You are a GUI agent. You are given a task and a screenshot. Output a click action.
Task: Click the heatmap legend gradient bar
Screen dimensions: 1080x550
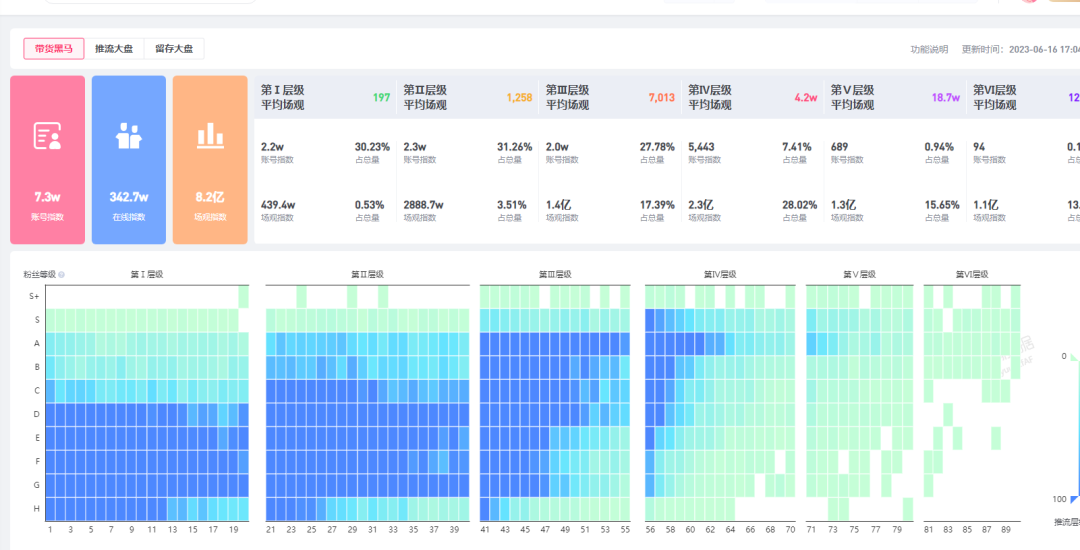pyautogui.click(x=1076, y=430)
